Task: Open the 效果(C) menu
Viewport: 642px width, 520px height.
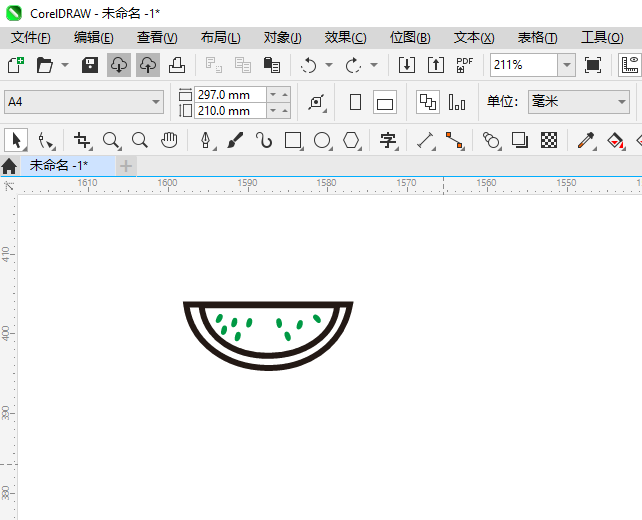Action: [346, 38]
